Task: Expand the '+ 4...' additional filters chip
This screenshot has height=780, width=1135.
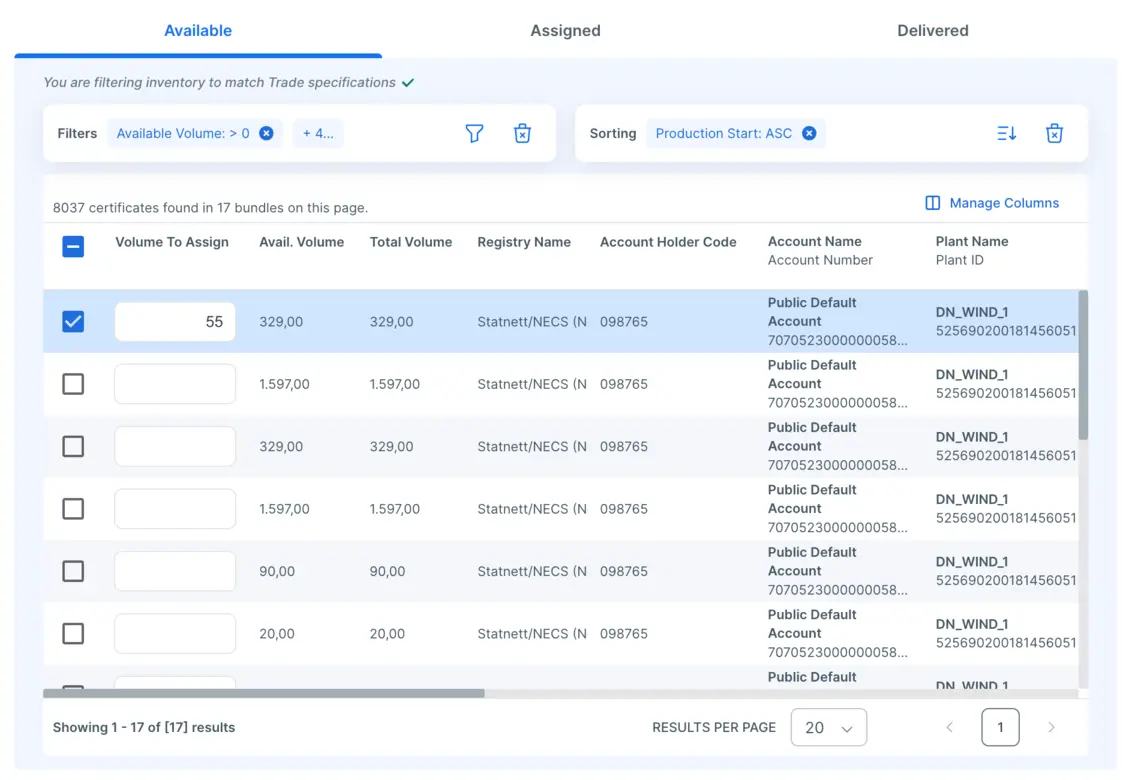Action: (318, 133)
